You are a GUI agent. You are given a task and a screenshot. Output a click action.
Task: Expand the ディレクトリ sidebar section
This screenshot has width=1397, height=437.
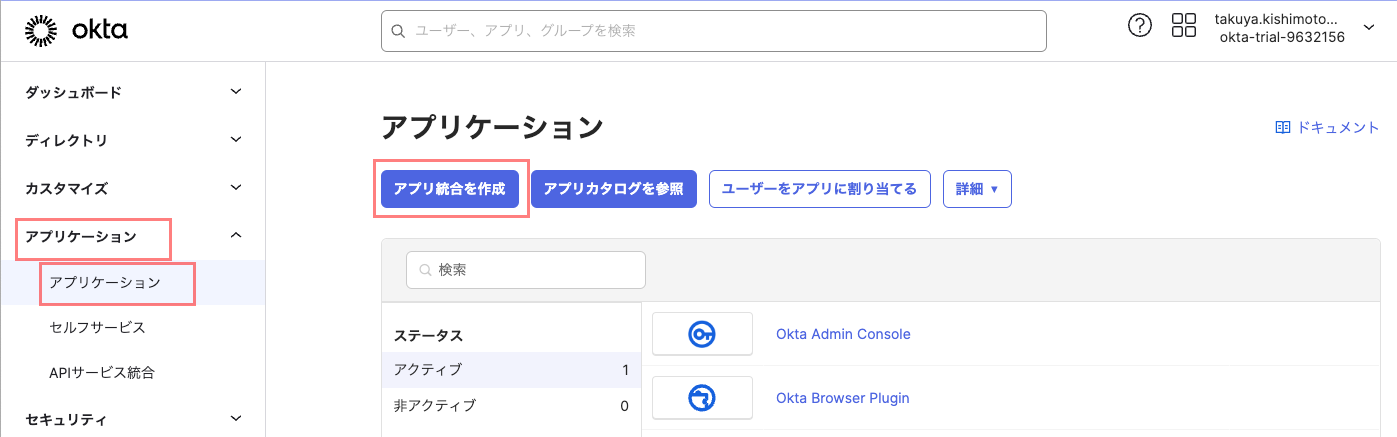click(x=236, y=140)
